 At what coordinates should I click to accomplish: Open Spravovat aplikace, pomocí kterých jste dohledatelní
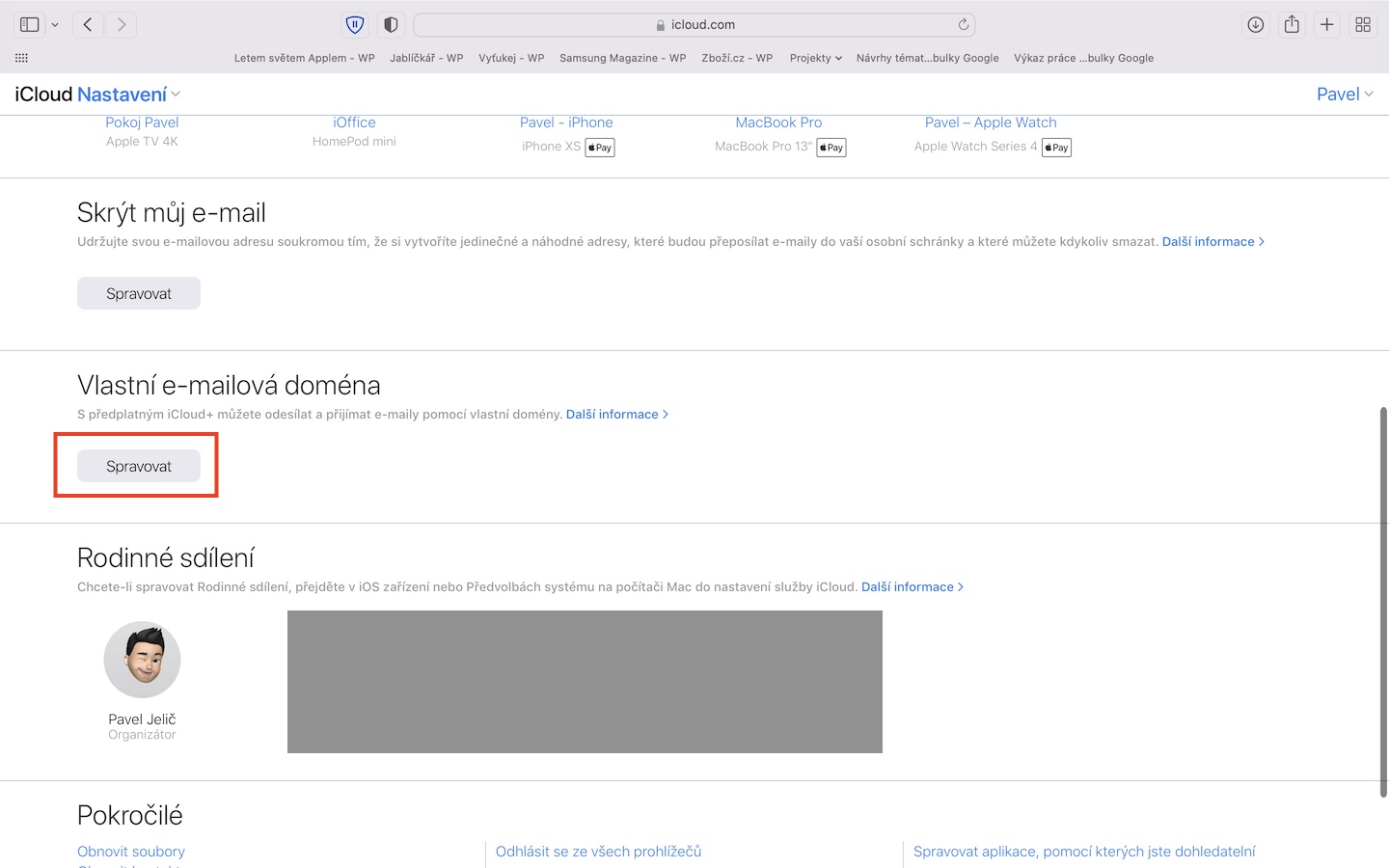click(1084, 852)
